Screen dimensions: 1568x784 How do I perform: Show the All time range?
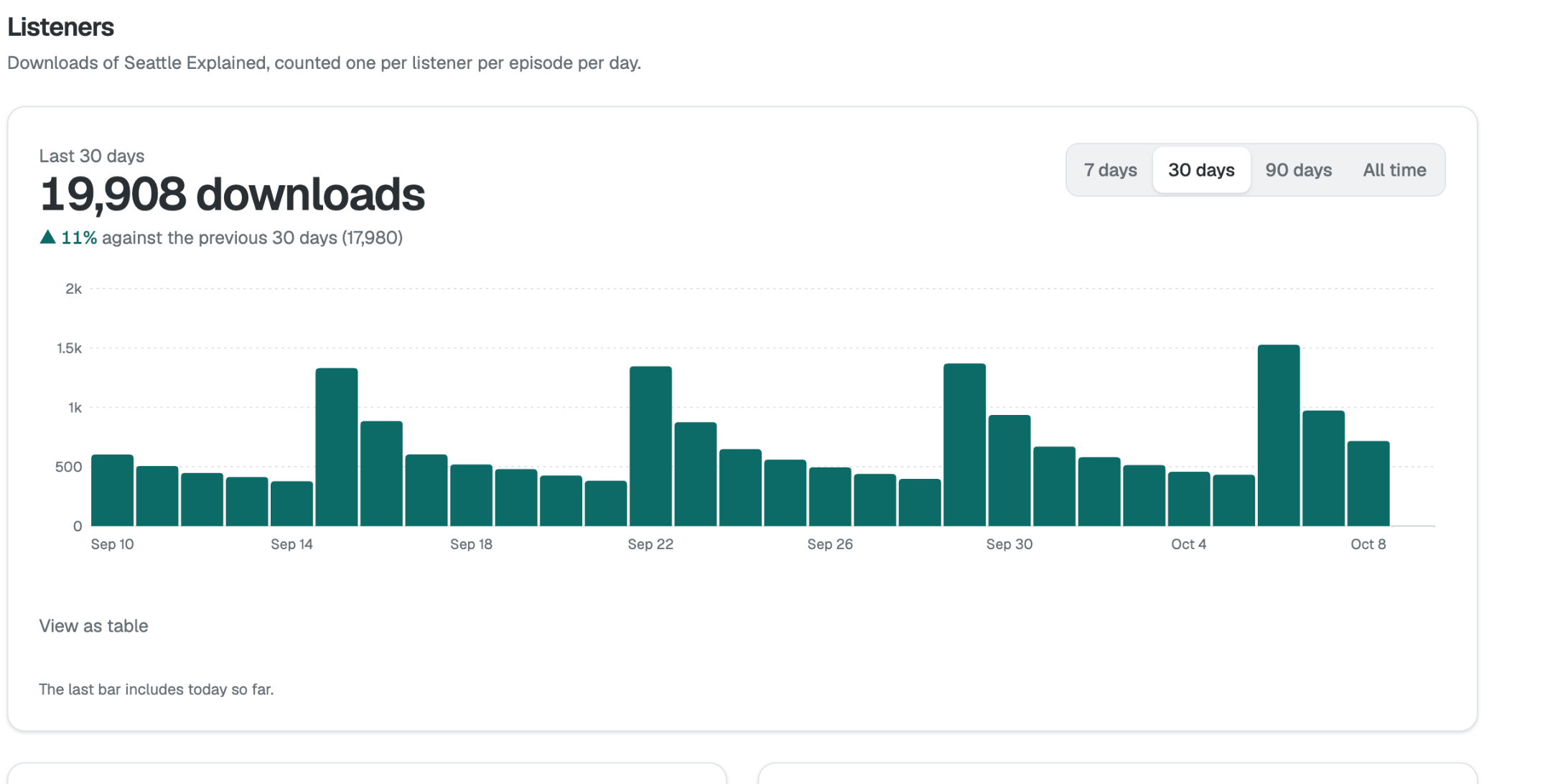(1394, 170)
